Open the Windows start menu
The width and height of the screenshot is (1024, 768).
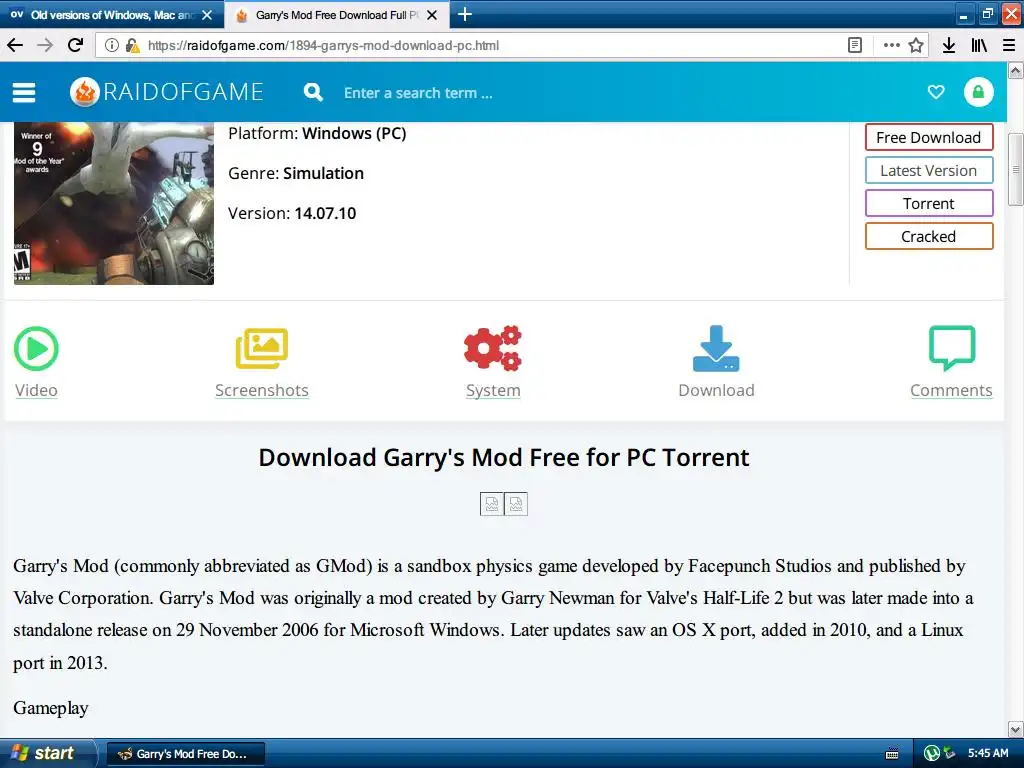47,753
